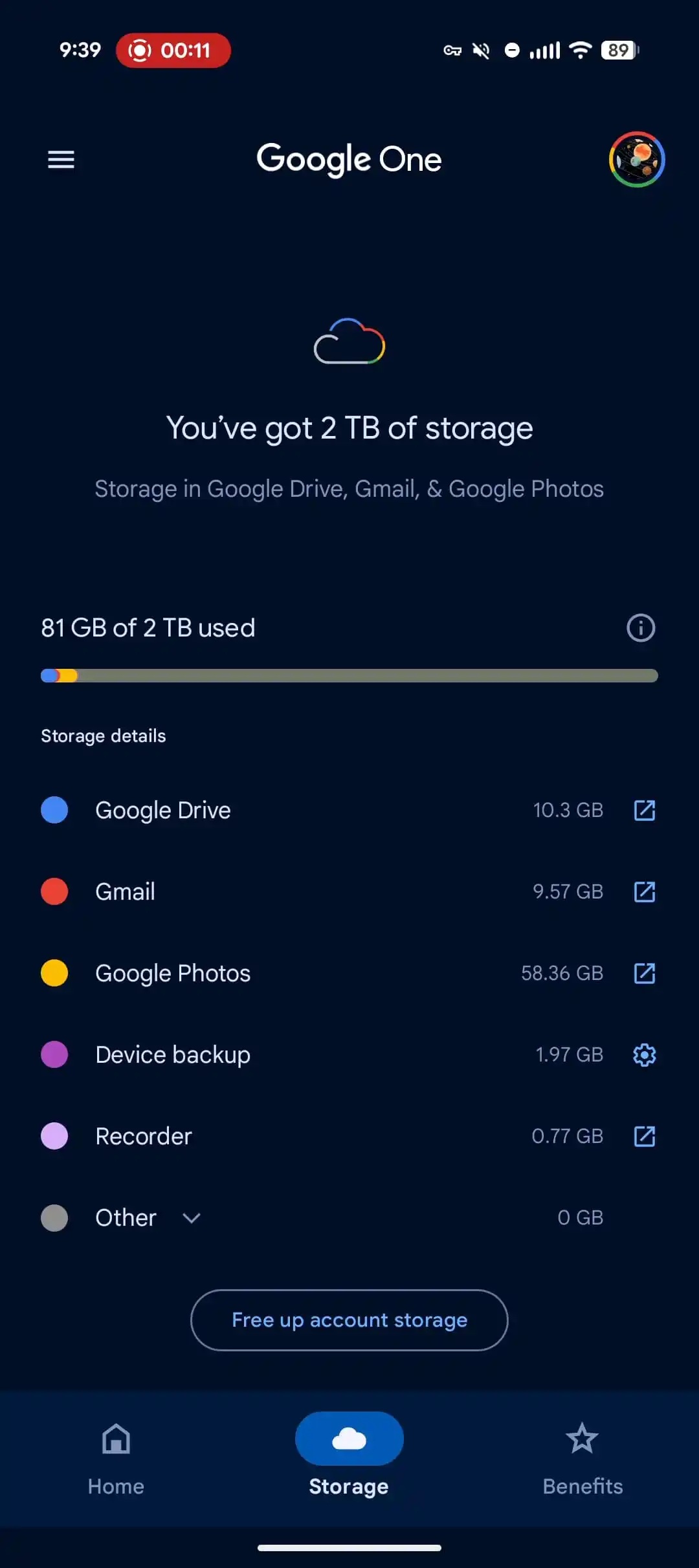Tap the Device backup row label
The width and height of the screenshot is (699, 1568).
[x=173, y=1054]
